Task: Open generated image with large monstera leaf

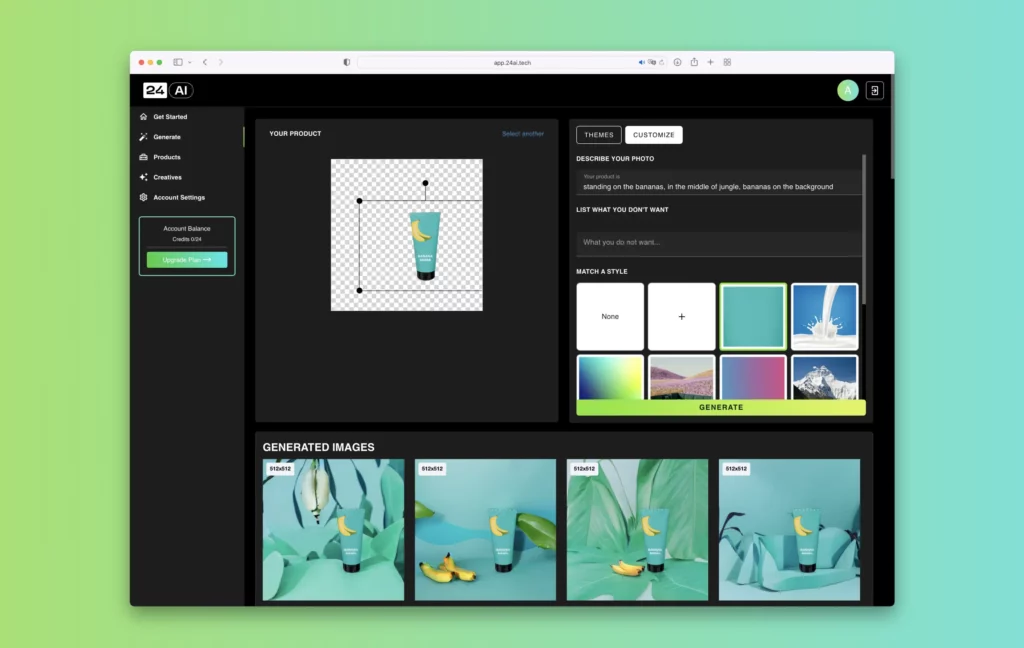Action: [x=637, y=530]
